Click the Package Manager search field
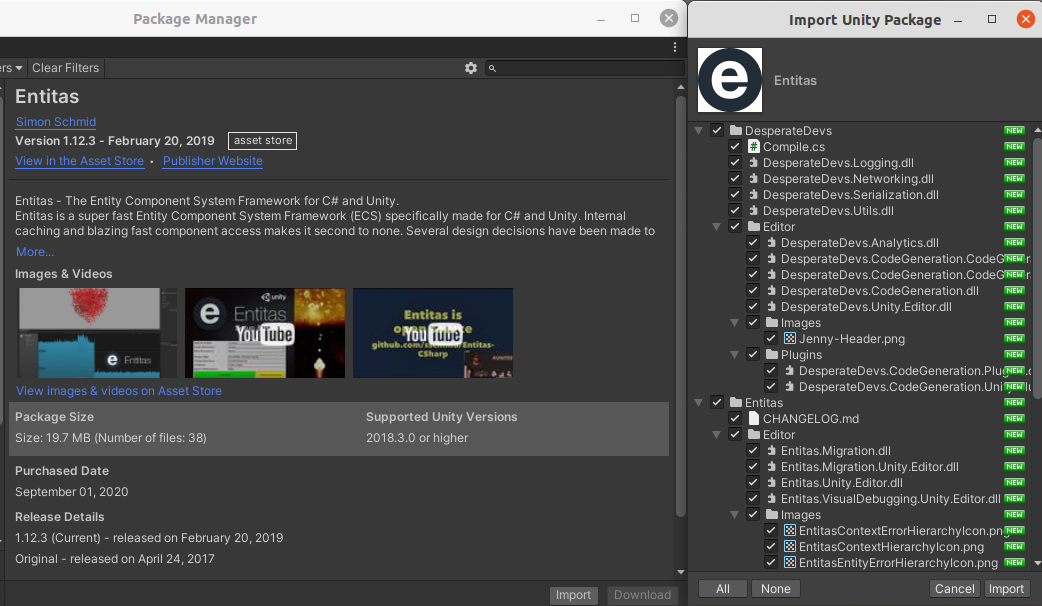 click(585, 68)
